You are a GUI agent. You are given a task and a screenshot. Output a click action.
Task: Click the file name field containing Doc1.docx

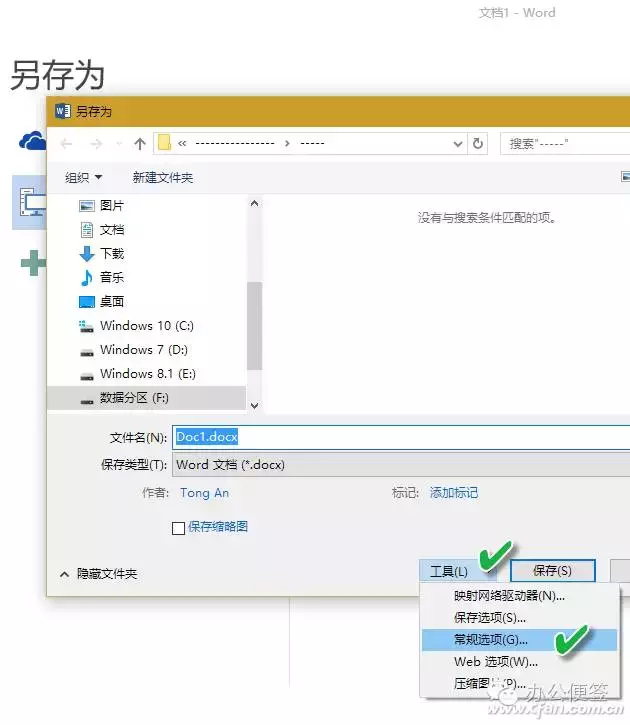(x=401, y=437)
